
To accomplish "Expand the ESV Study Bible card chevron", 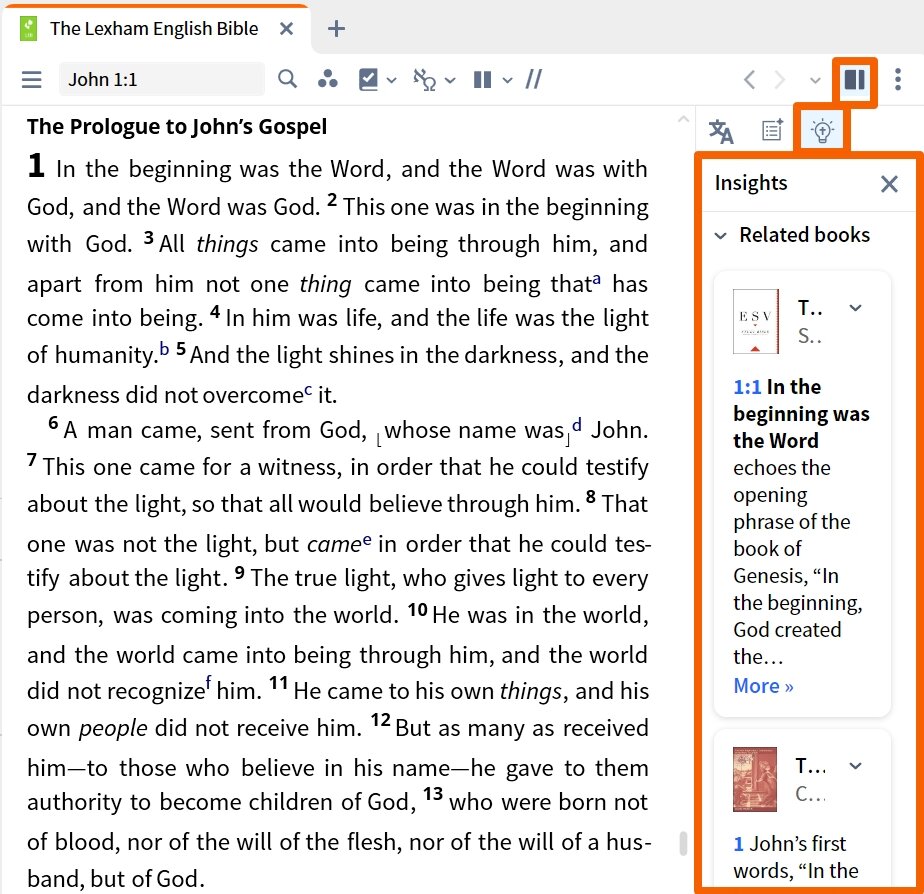I will pyautogui.click(x=855, y=308).
